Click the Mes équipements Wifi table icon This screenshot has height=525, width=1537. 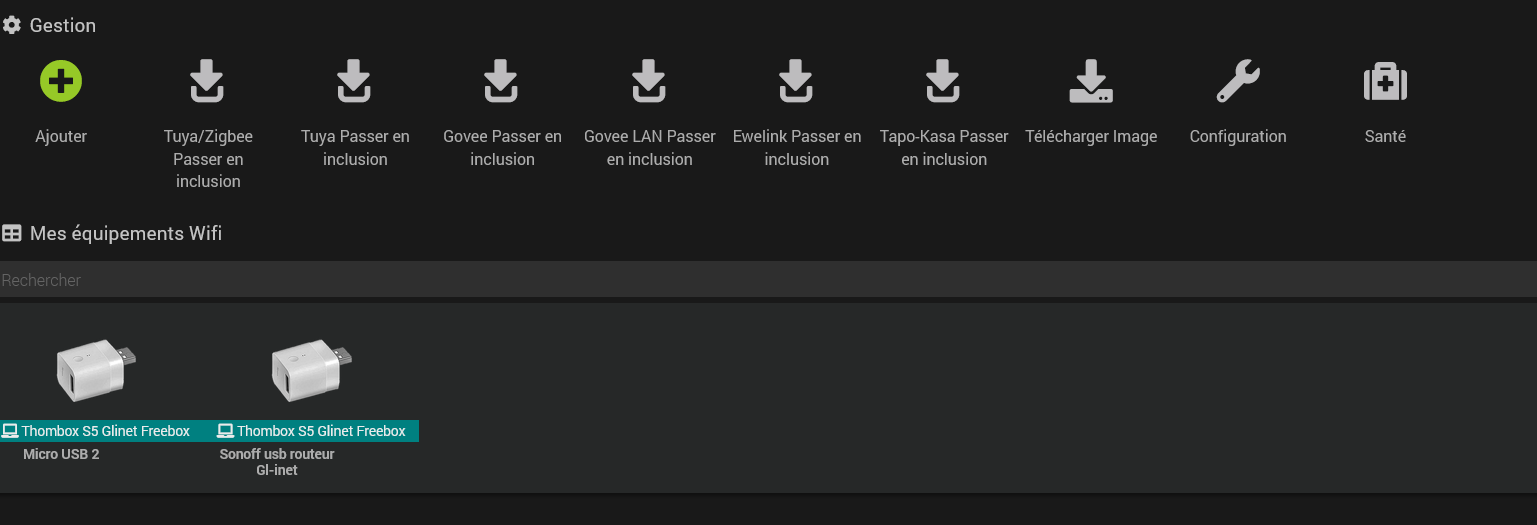pyautogui.click(x=12, y=234)
